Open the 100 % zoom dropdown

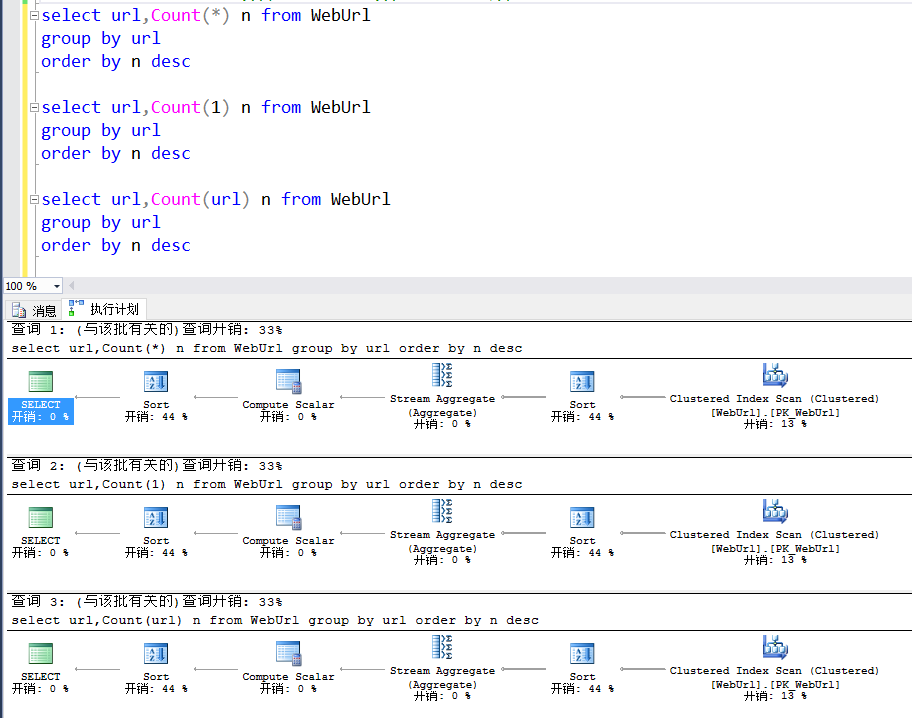point(56,286)
